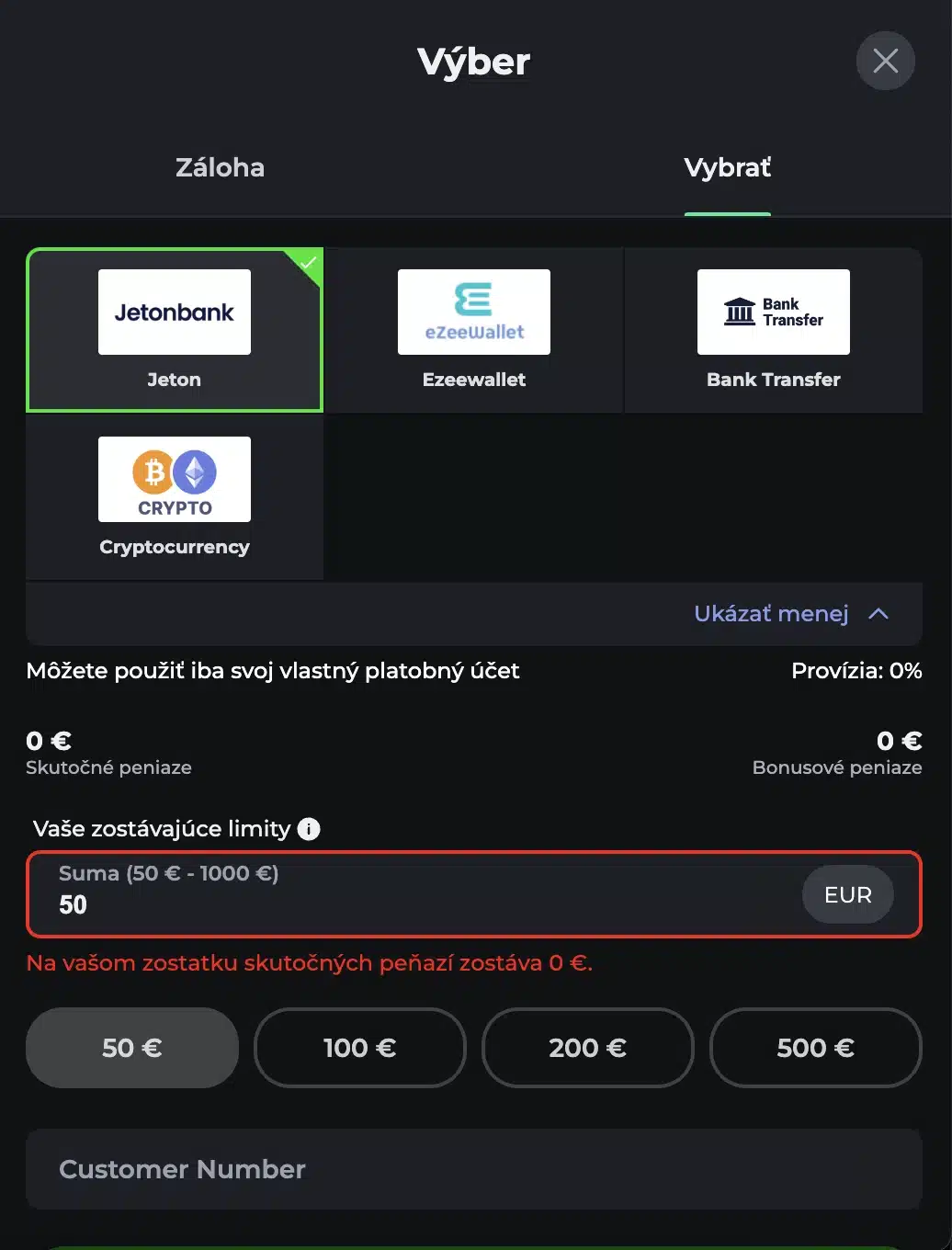Choose the 500 € quick amount
The image size is (952, 1250).
point(816,1048)
